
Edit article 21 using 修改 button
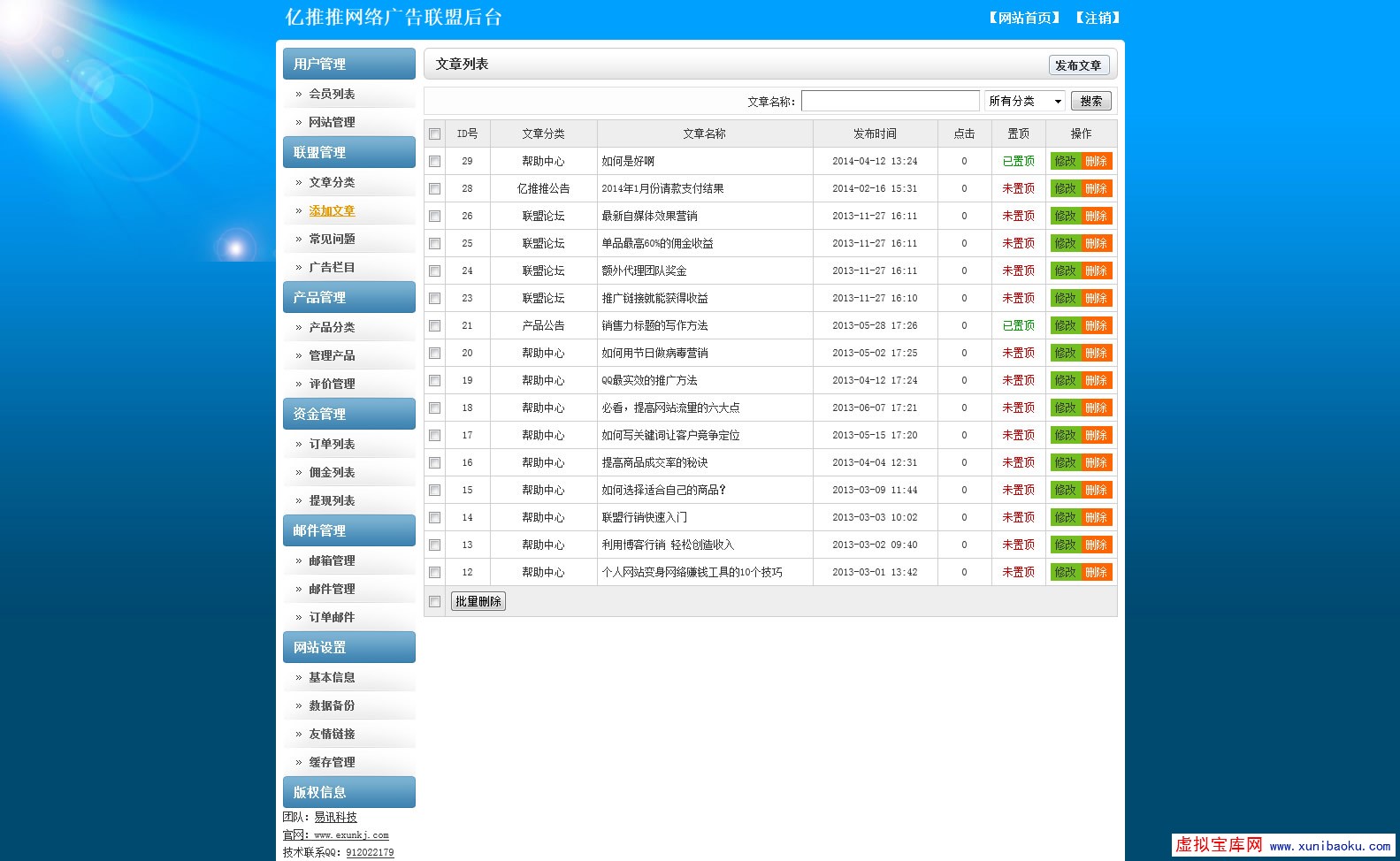[x=1065, y=325]
